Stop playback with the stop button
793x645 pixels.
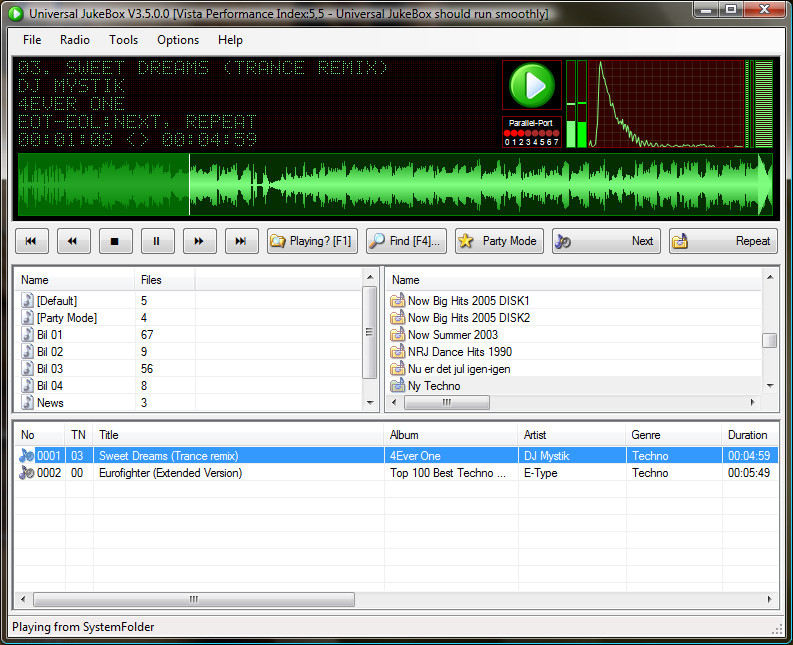click(116, 241)
